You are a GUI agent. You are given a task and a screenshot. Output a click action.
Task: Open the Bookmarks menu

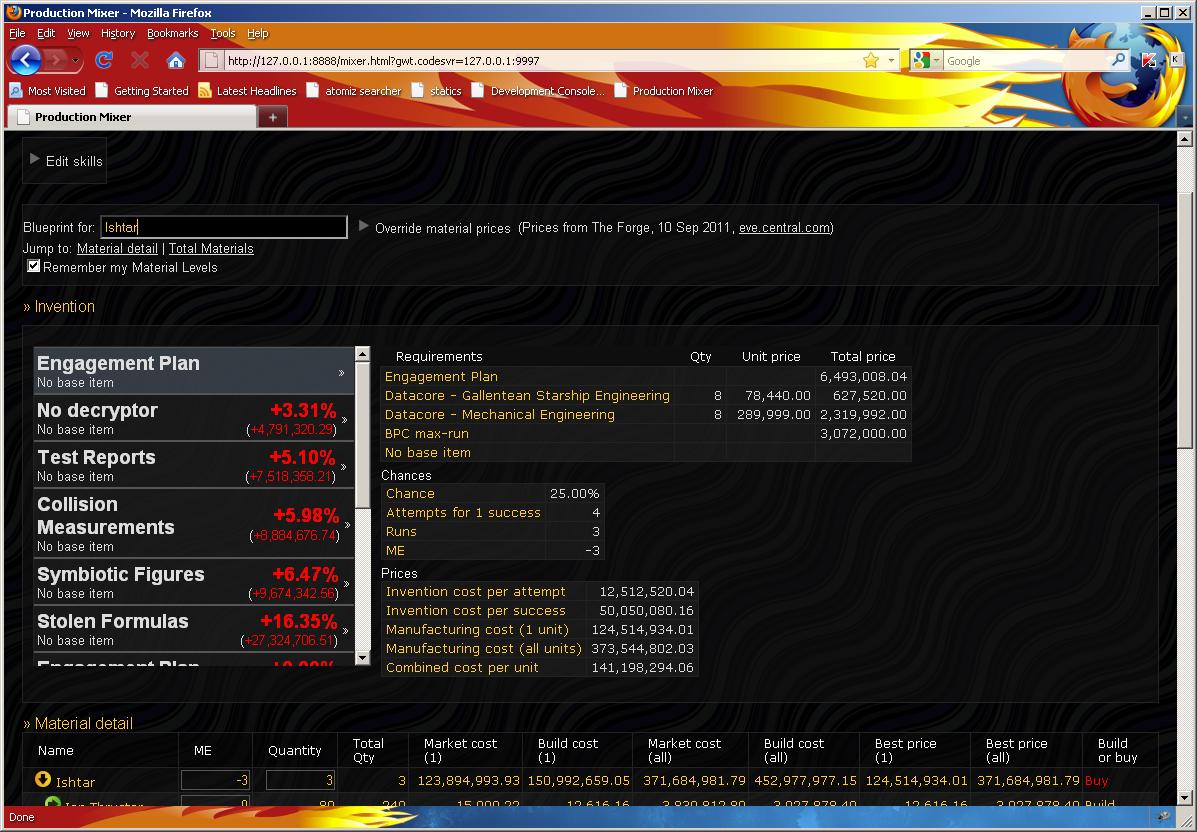click(x=173, y=33)
